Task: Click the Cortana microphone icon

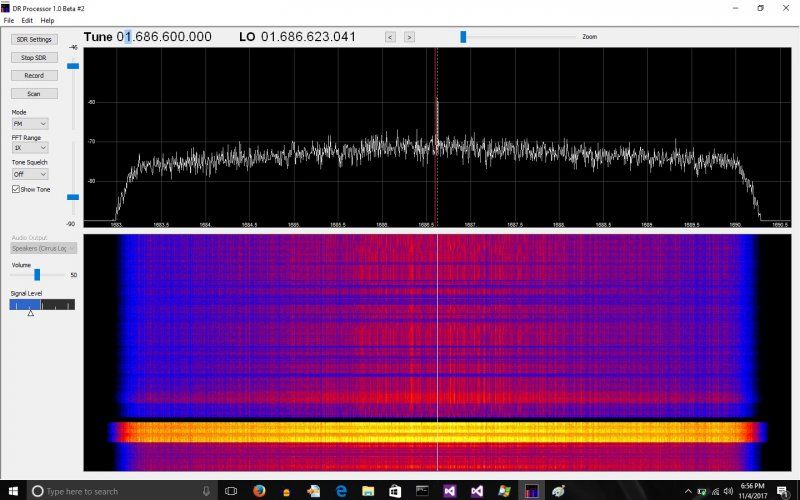Action: (206, 491)
